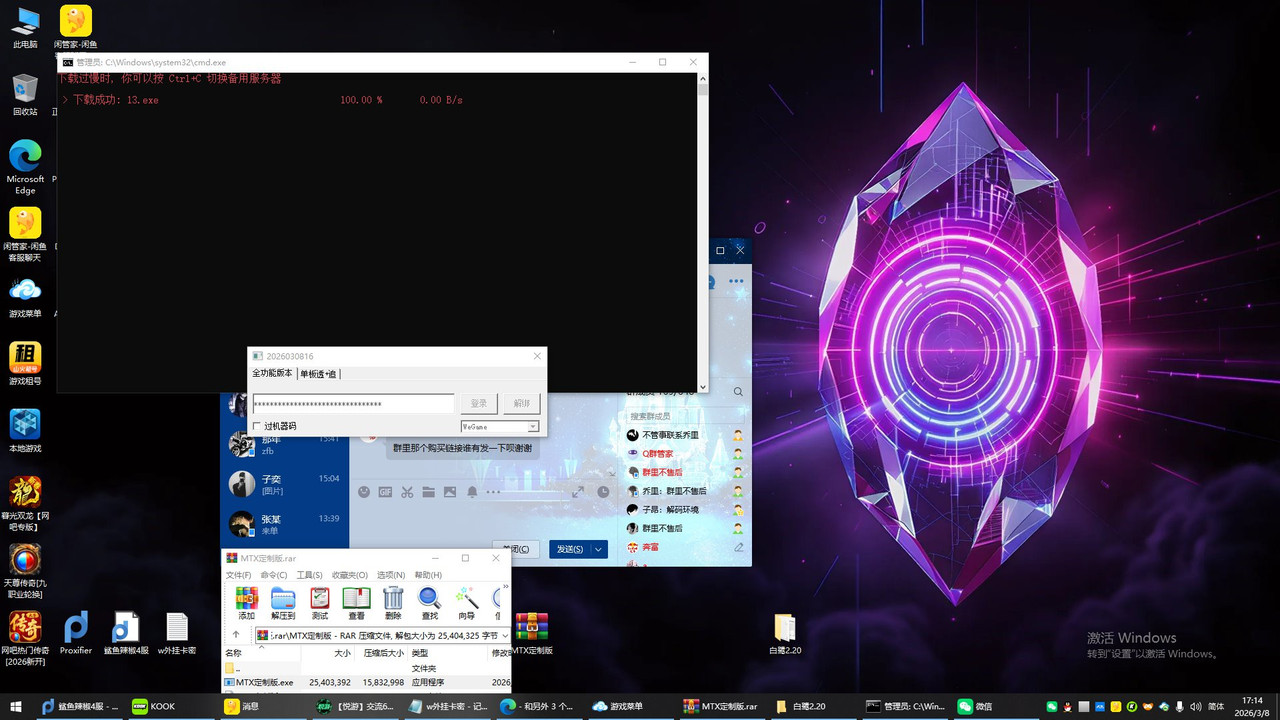Image resolution: width=1280 pixels, height=720 pixels.
Task: Click the volume icon in system tray
Action: pos(1196,706)
